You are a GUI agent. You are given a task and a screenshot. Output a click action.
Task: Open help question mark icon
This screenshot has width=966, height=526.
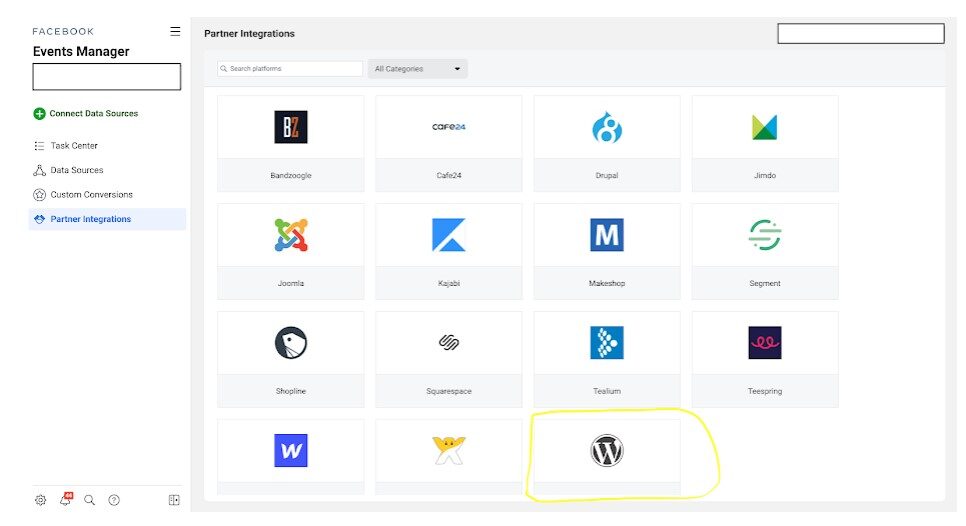pyautogui.click(x=114, y=500)
